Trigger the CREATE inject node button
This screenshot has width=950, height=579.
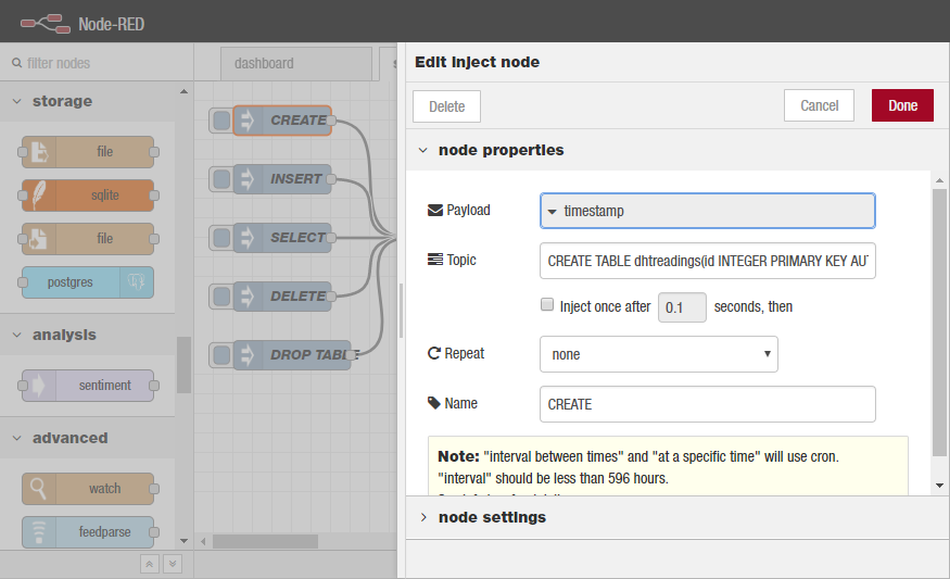(221, 120)
